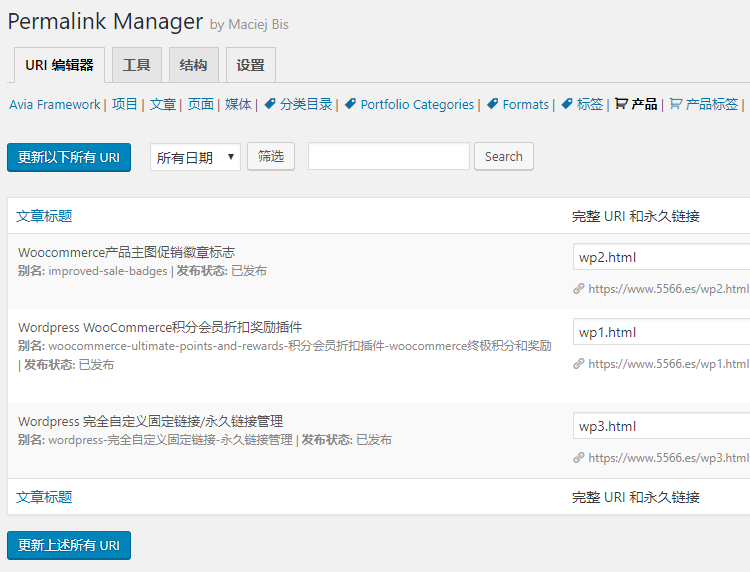Click the wp1.html URI field
Image resolution: width=750 pixels, height=572 pixels.
[x=662, y=332]
